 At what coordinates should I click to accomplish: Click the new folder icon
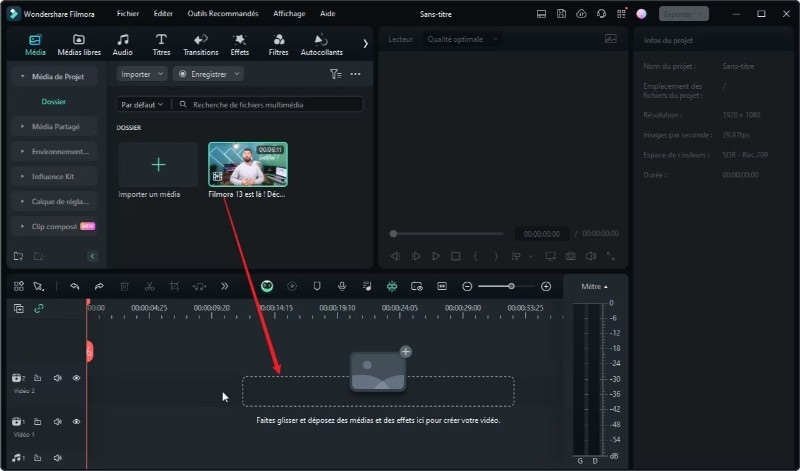coord(18,256)
